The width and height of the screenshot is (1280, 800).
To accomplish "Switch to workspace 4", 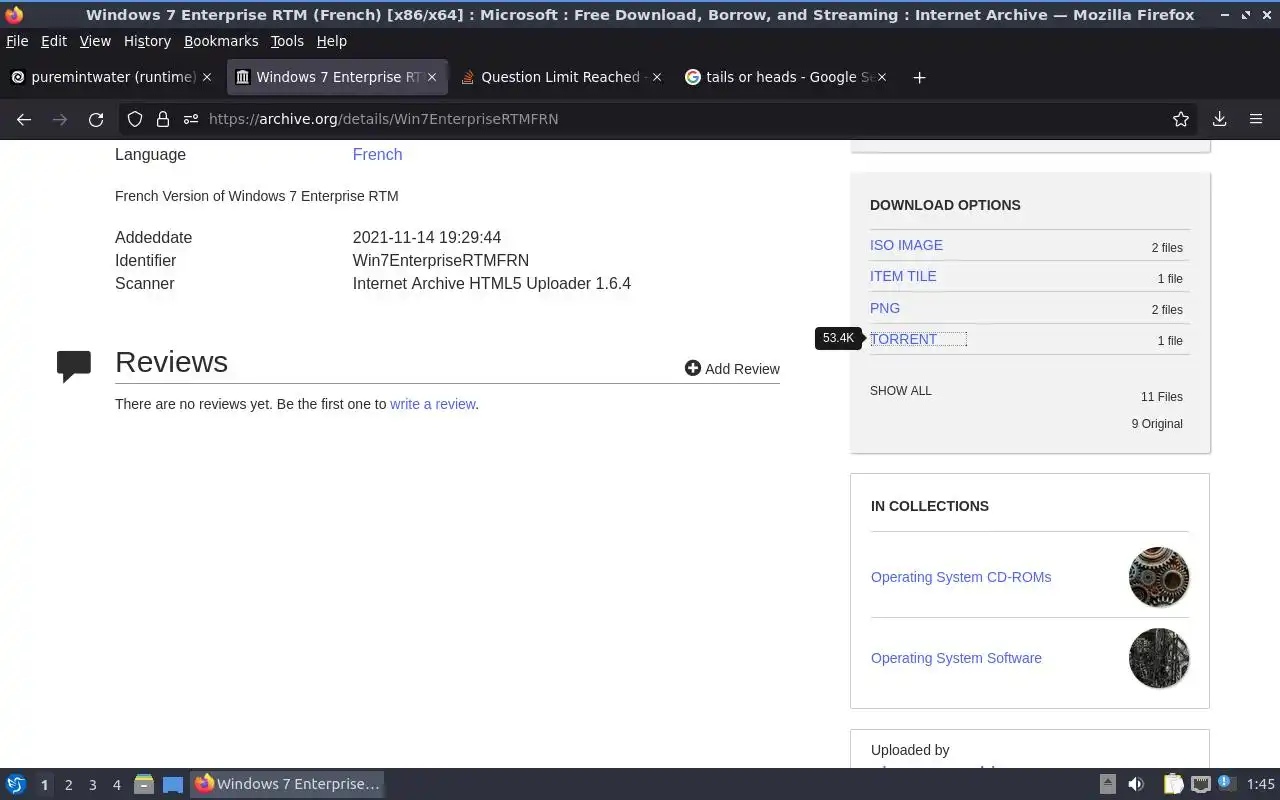I will (x=116, y=785).
